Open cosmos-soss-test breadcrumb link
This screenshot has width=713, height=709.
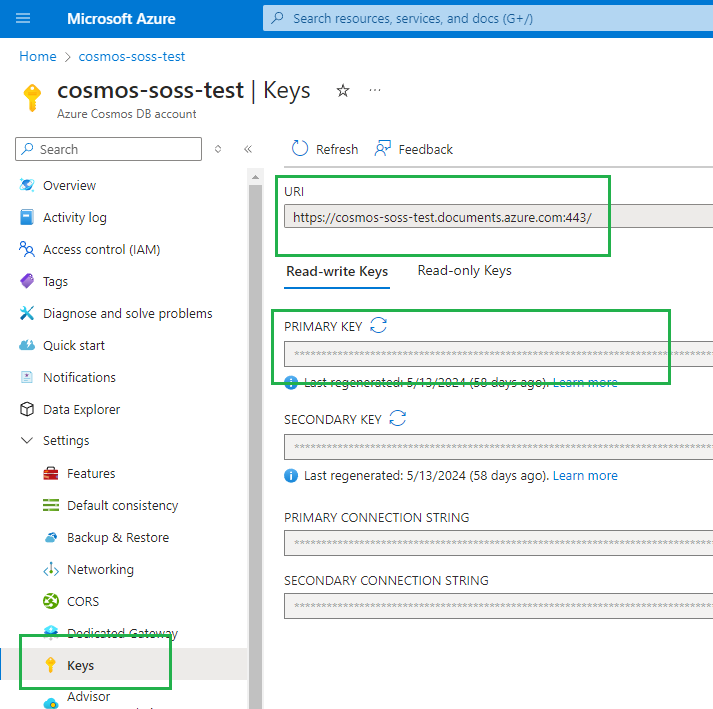point(132,56)
